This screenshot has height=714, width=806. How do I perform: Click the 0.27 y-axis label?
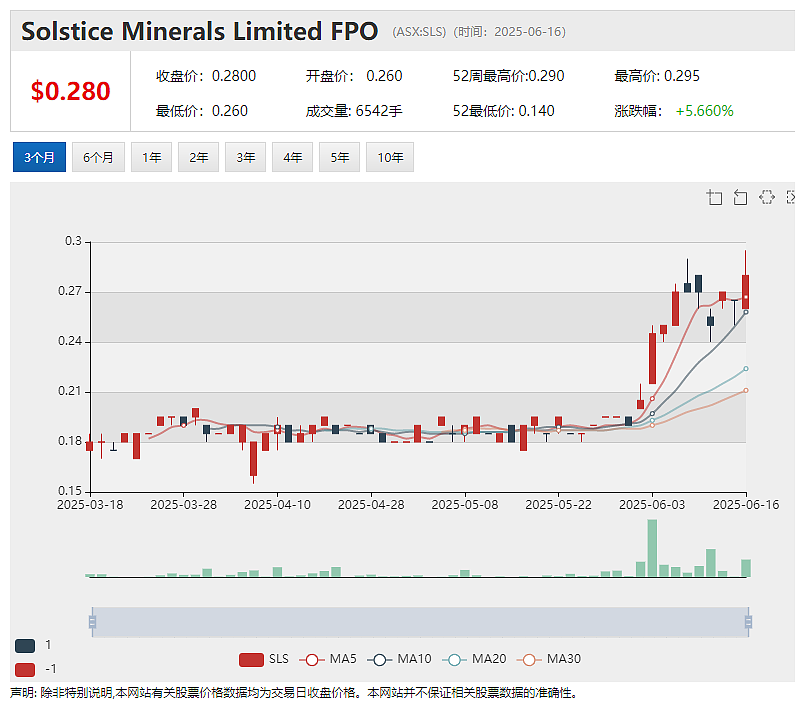tap(70, 291)
